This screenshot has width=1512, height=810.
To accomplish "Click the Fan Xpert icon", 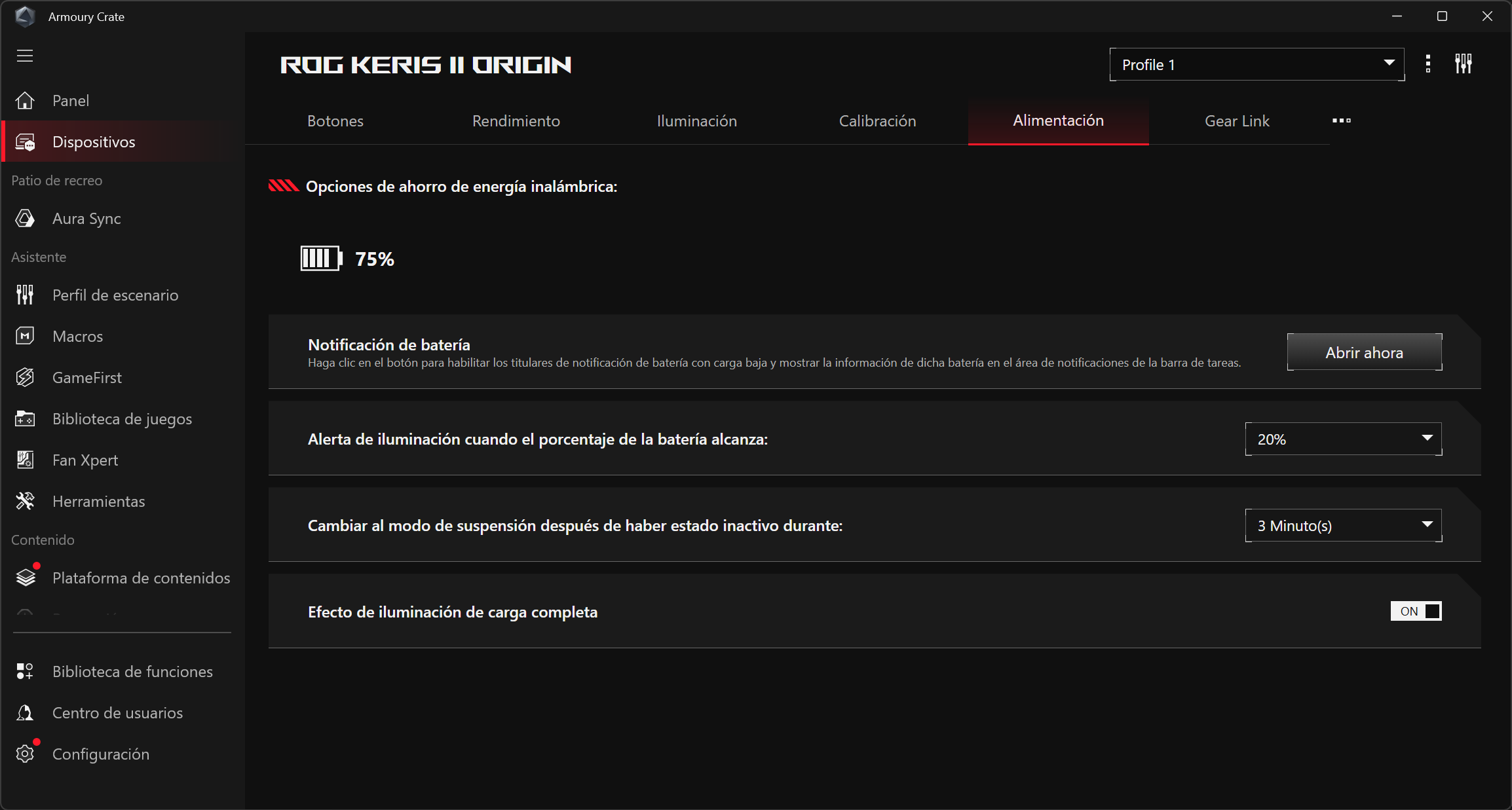I will [25, 460].
